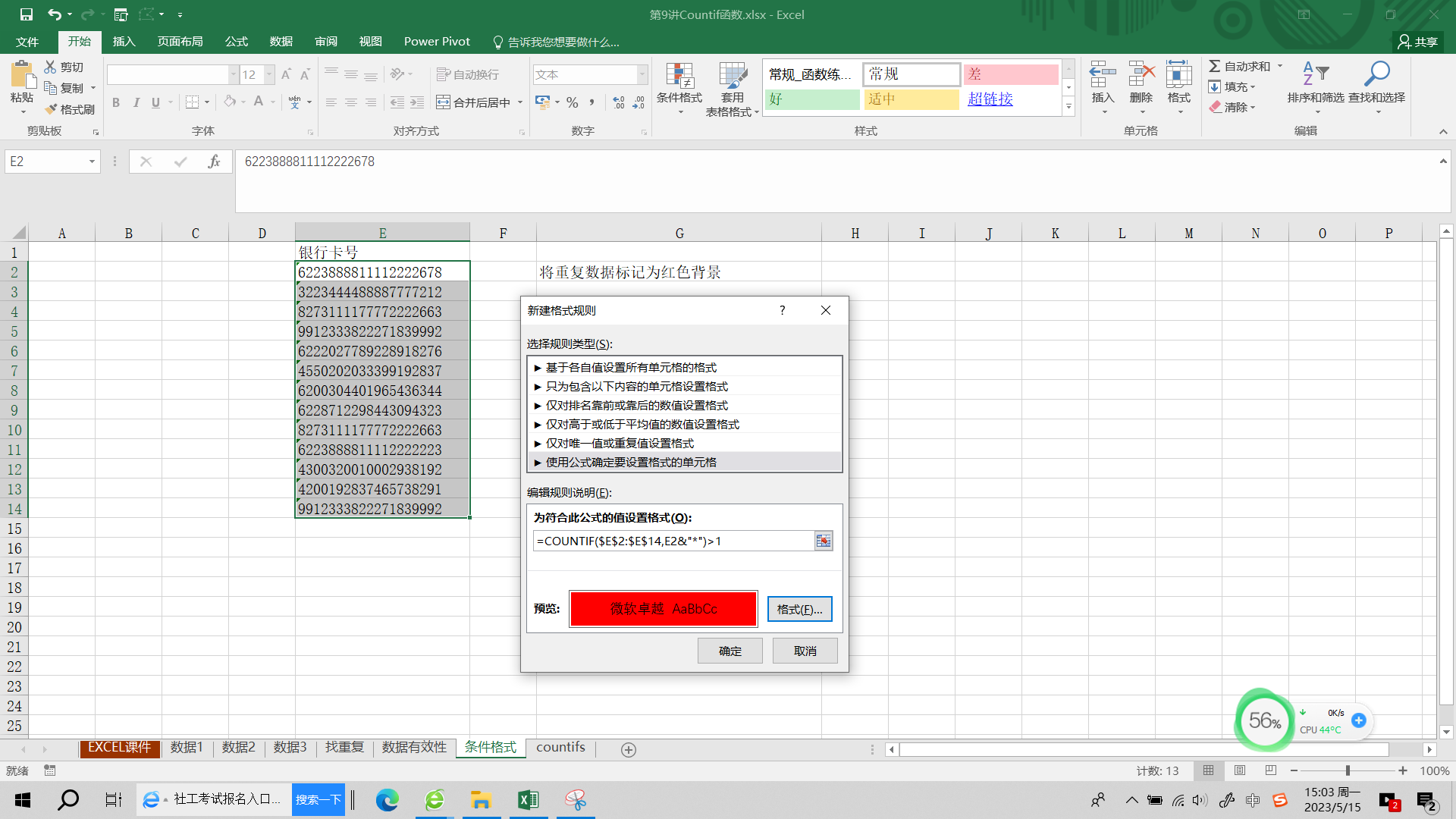Click the red format preview box
The image size is (1456, 819).
[663, 609]
